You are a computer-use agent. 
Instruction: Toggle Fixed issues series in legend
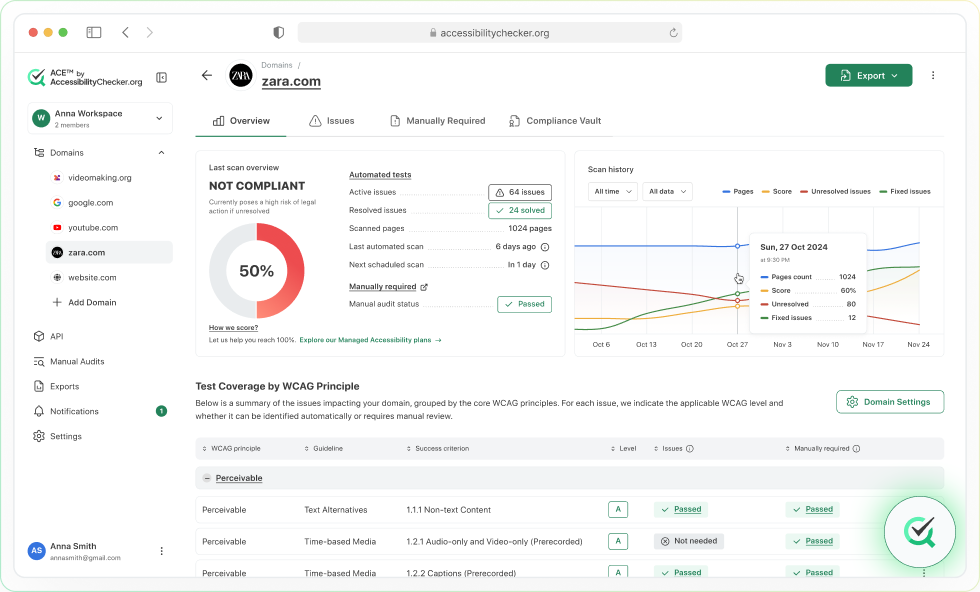(905, 191)
